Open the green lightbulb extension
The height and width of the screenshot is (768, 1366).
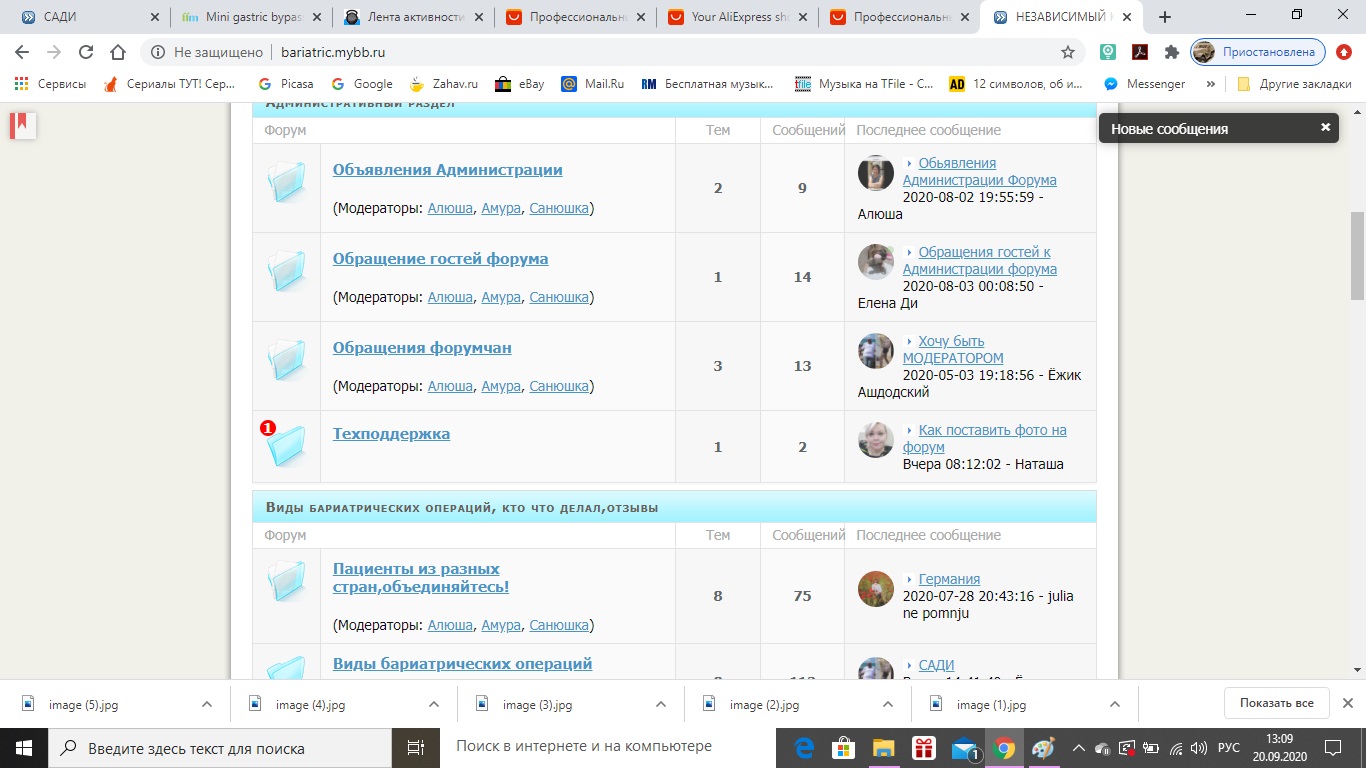point(1108,52)
